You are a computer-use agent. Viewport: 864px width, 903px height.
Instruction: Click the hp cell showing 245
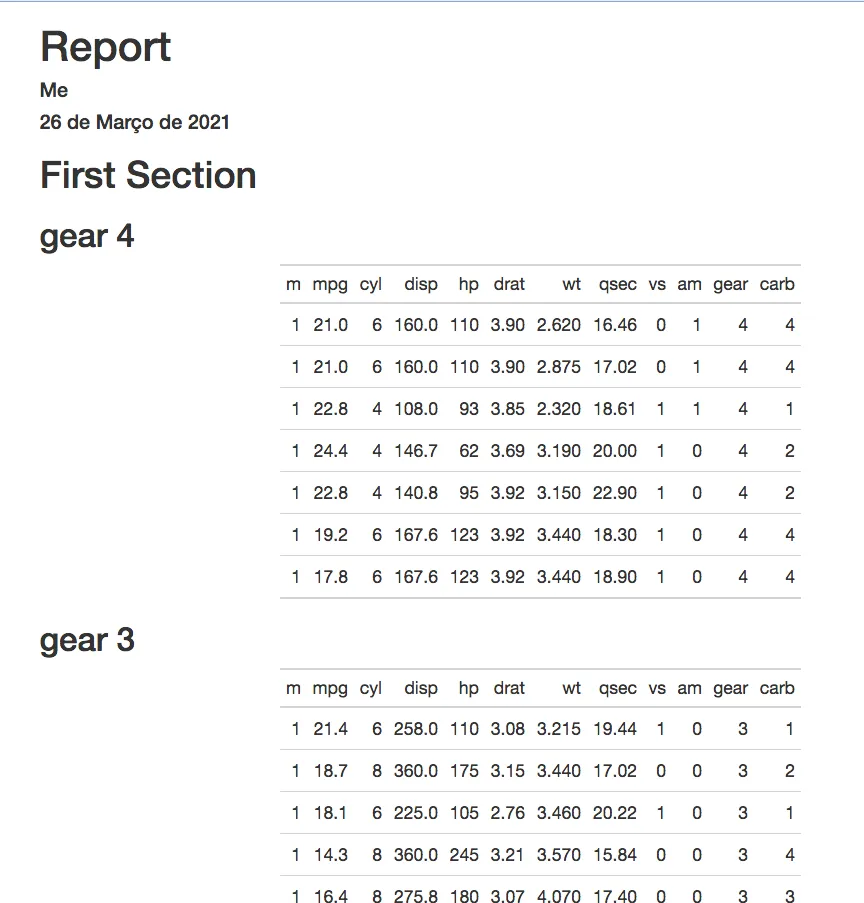pyautogui.click(x=464, y=855)
